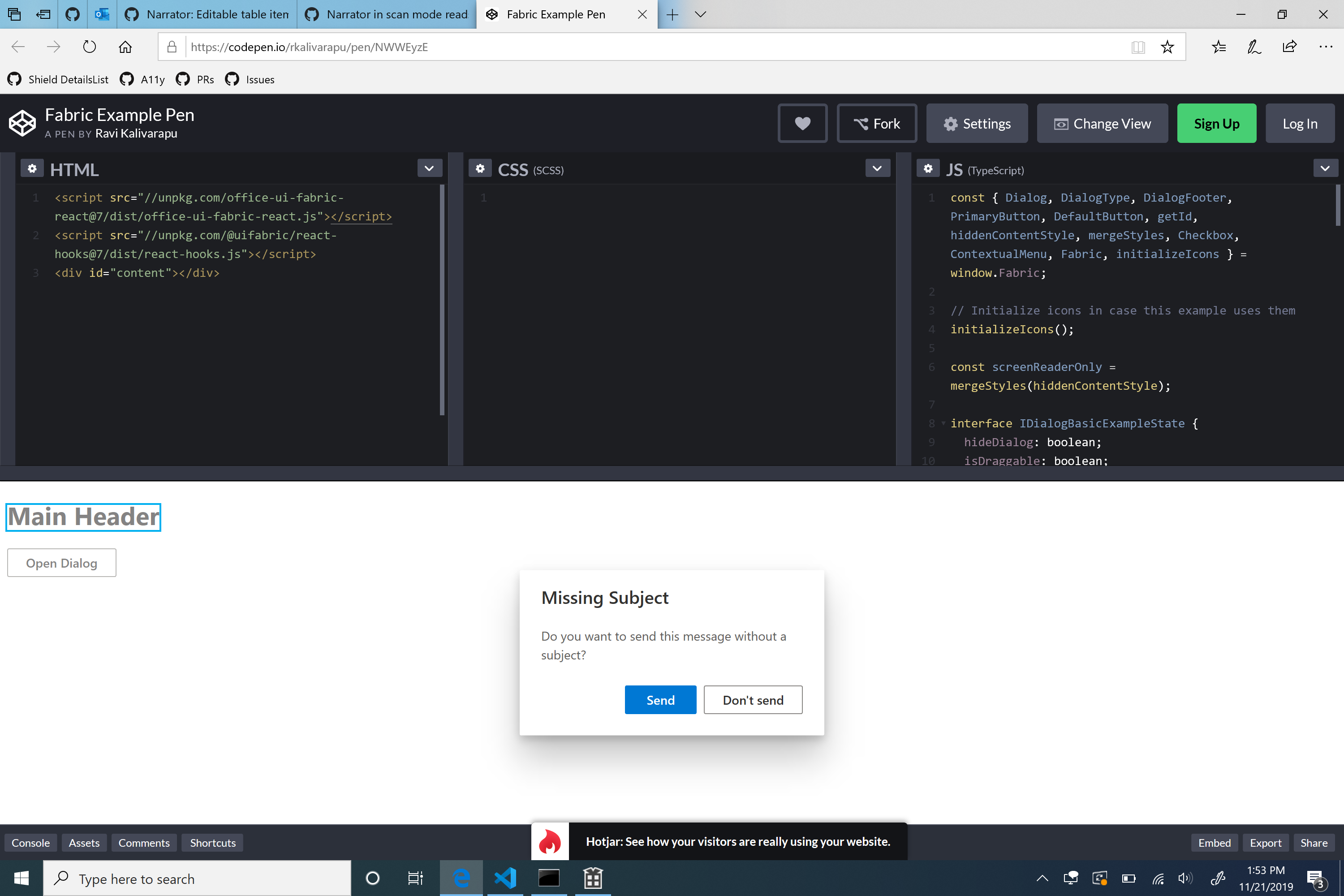The width and height of the screenshot is (1344, 896).
Task: Click the Export button
Action: point(1266,842)
